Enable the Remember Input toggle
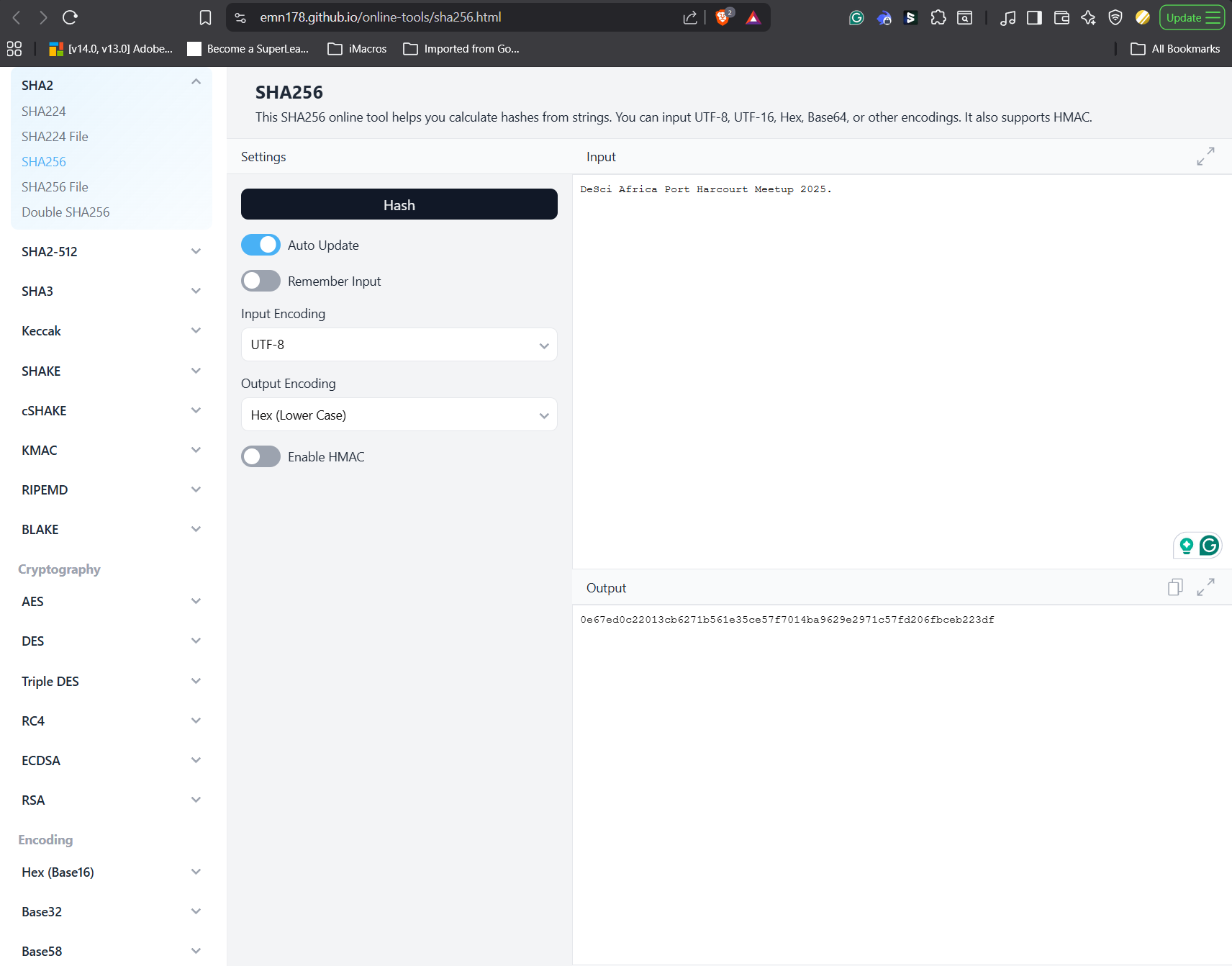Image resolution: width=1232 pixels, height=966 pixels. click(261, 281)
